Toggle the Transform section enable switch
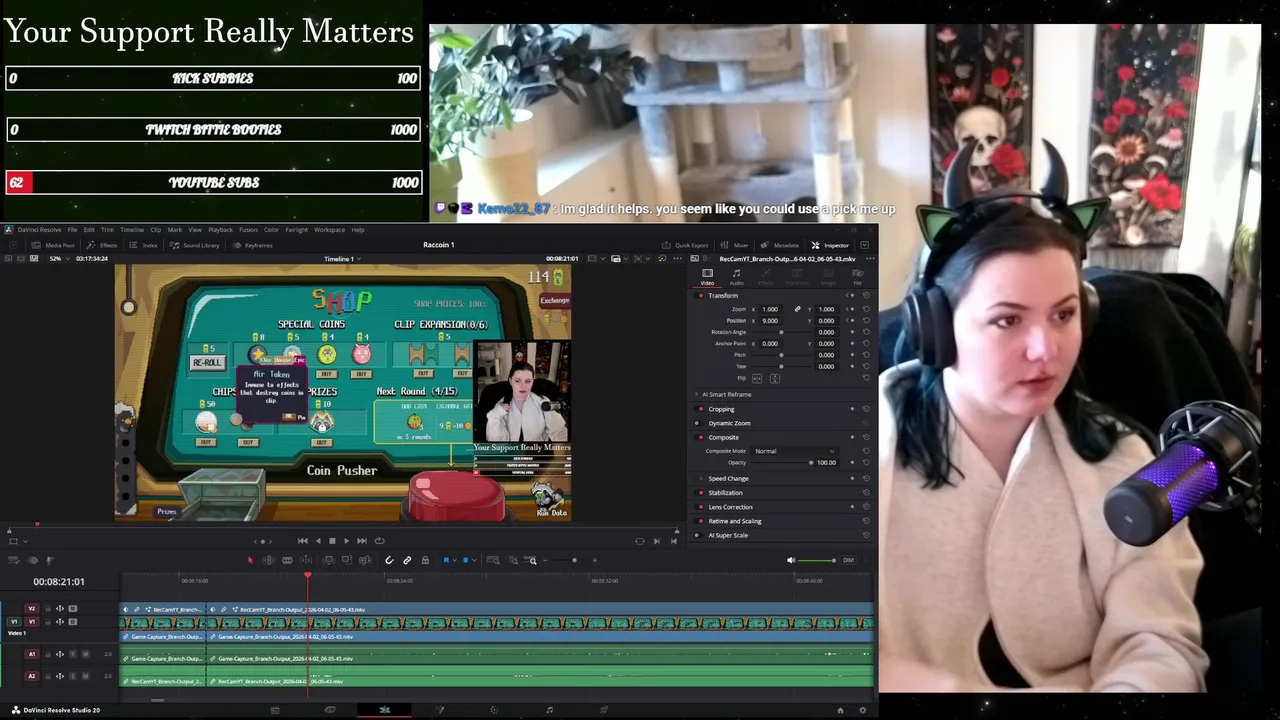The height and width of the screenshot is (720, 1280). pos(701,296)
